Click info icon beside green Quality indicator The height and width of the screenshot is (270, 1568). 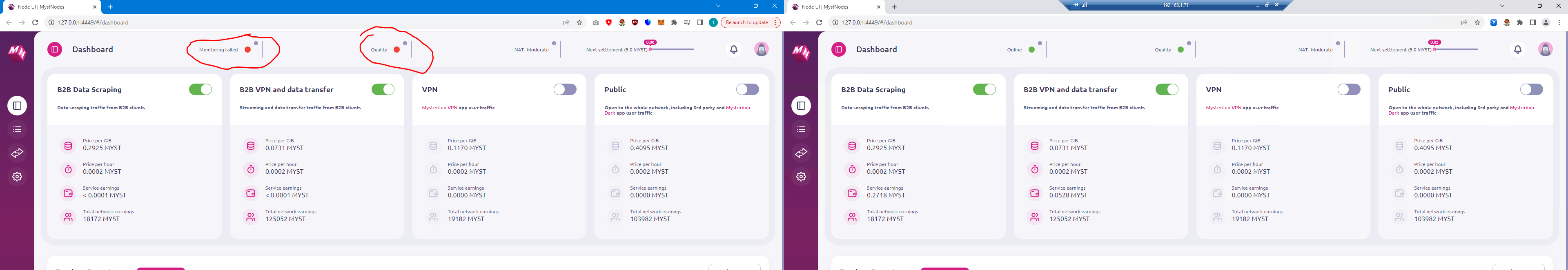pyautogui.click(x=1189, y=43)
